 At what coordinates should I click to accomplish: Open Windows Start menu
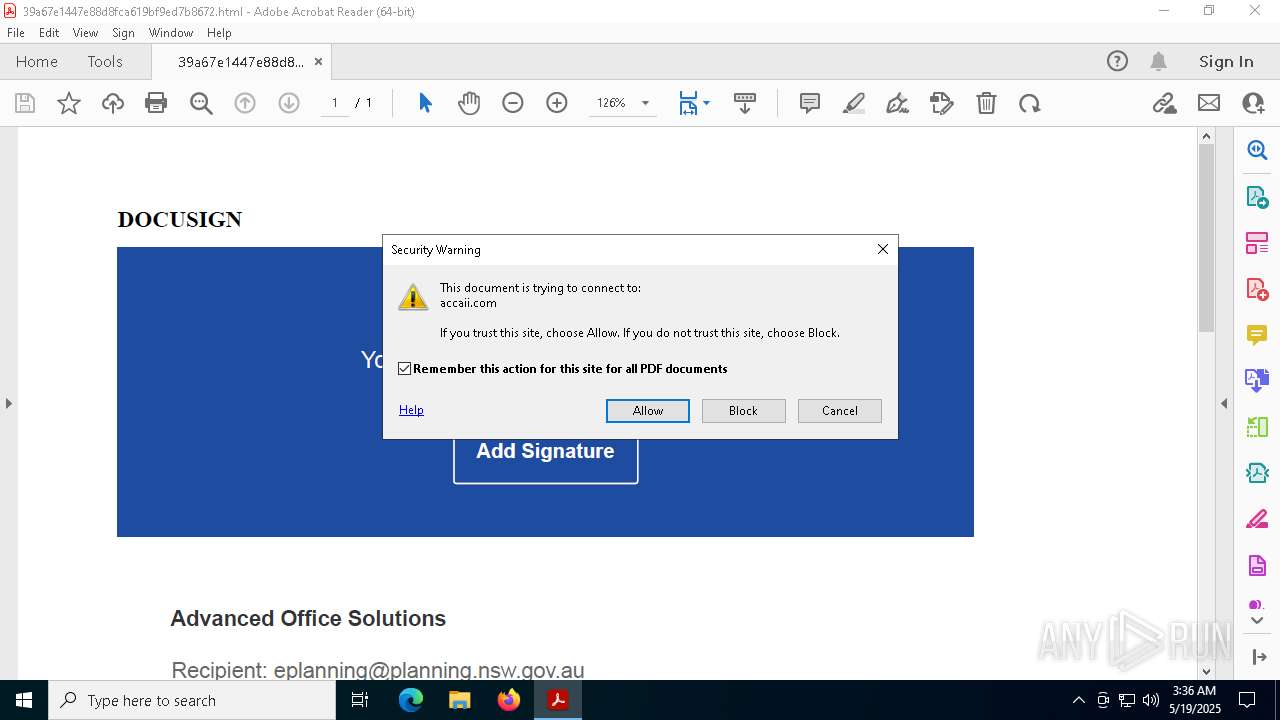[x=24, y=700]
